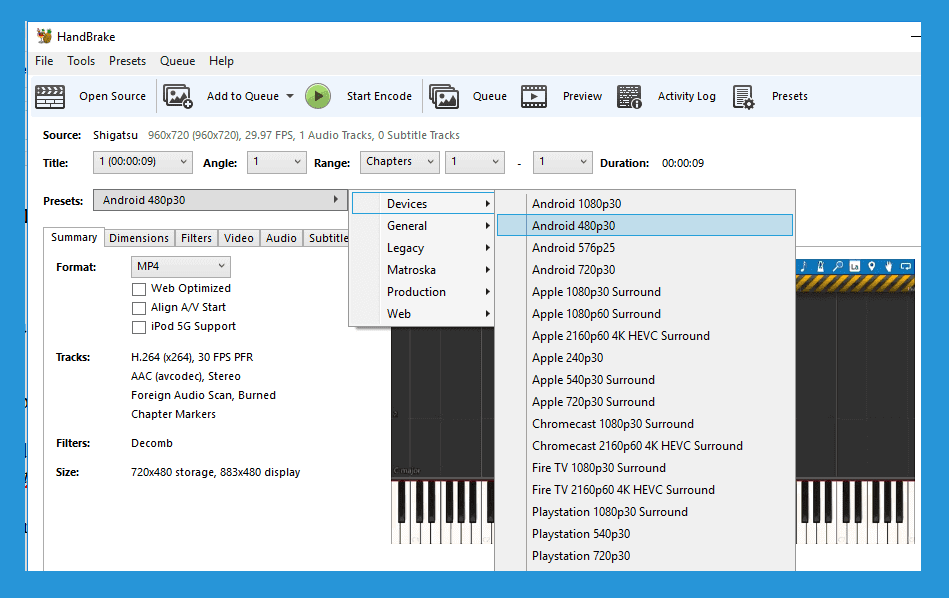Expand the Production presets submenu
Image resolution: width=949 pixels, height=598 pixels.
coord(422,292)
